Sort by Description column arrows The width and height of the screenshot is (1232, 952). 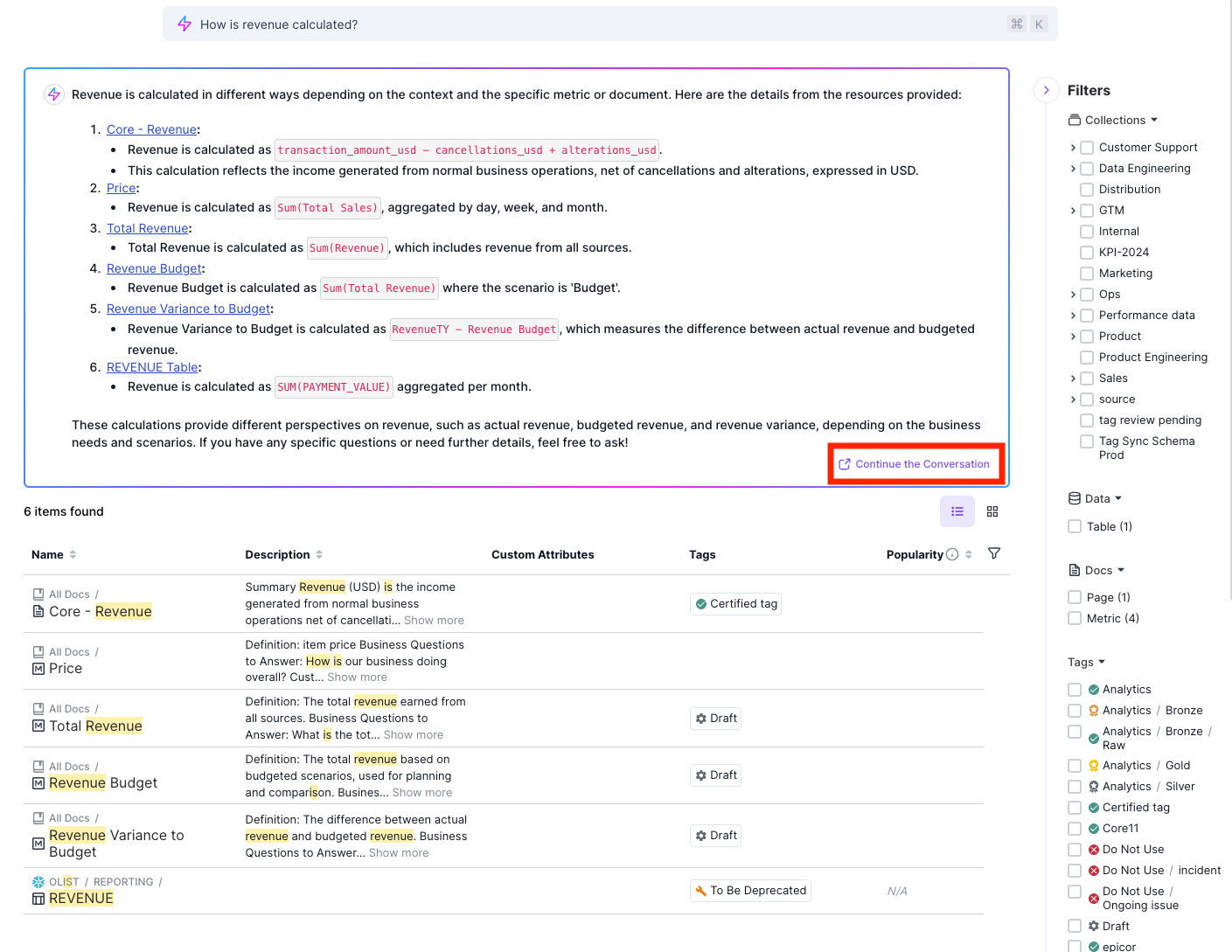coord(319,554)
